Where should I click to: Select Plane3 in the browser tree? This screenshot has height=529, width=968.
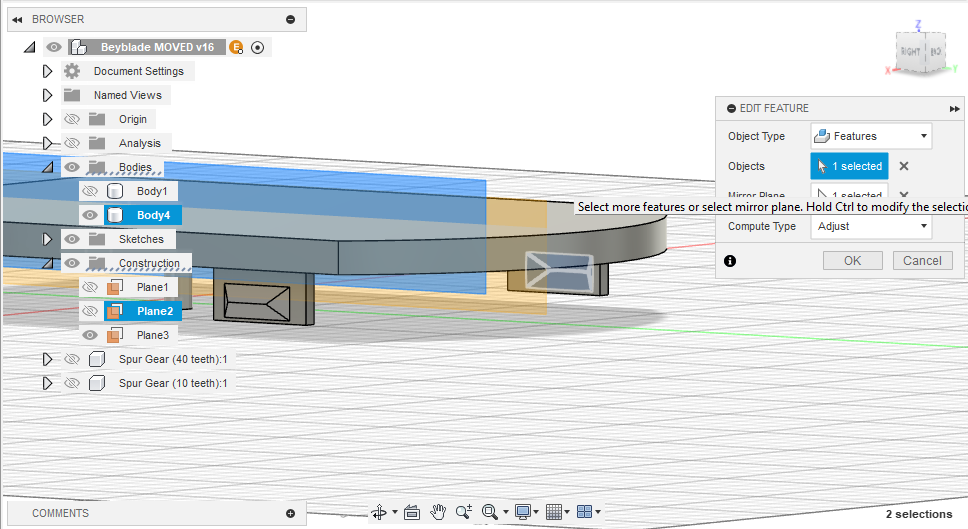(x=152, y=335)
